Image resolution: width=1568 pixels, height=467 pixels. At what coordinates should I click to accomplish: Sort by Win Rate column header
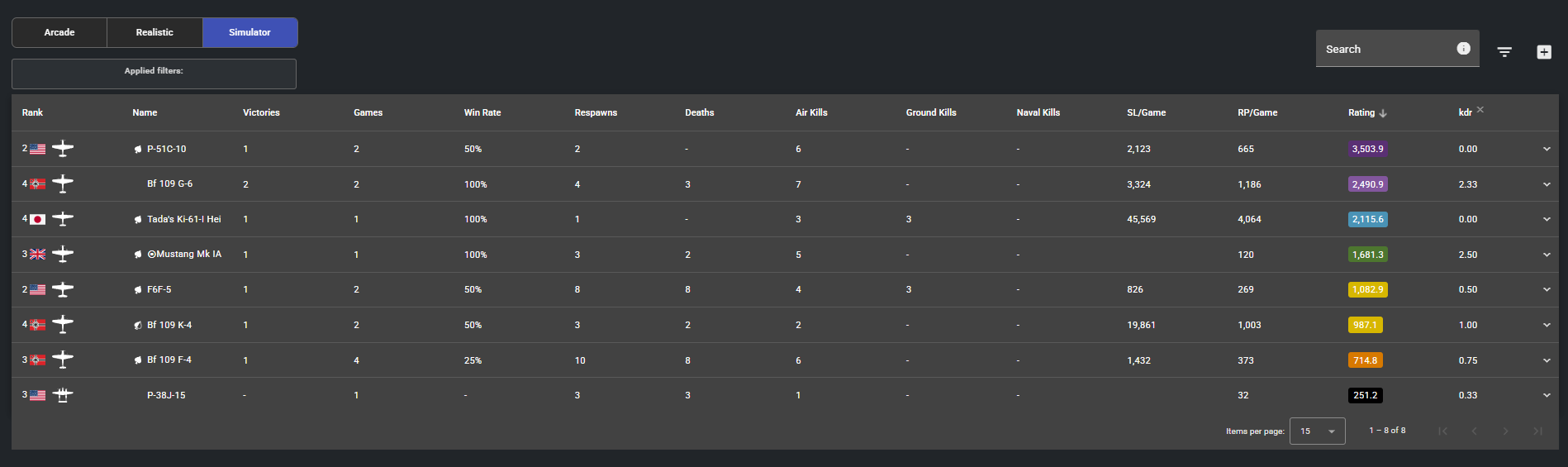click(x=482, y=112)
